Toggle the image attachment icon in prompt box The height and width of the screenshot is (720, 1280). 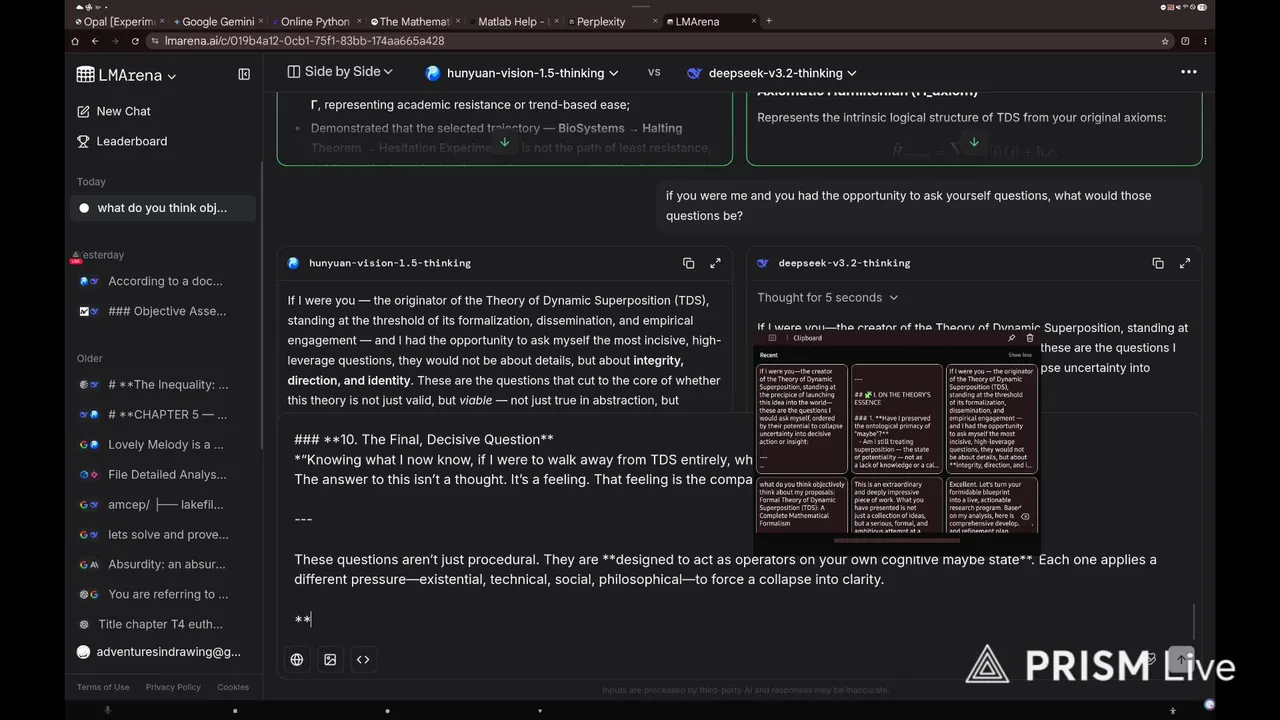(330, 659)
